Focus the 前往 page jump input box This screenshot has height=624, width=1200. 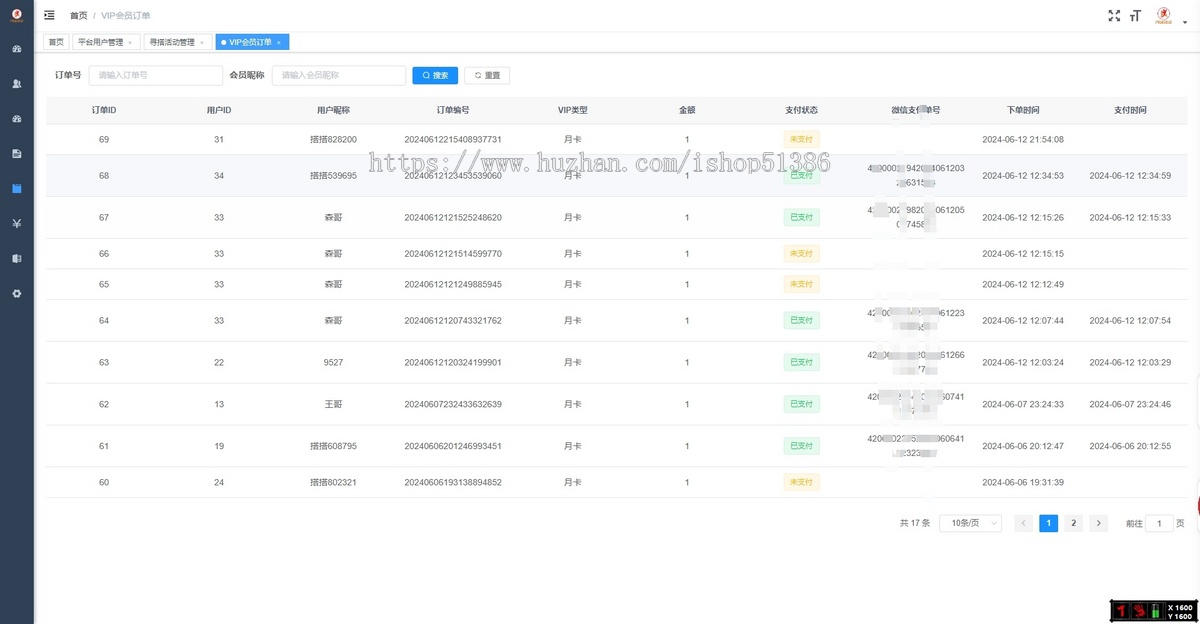tap(1159, 523)
